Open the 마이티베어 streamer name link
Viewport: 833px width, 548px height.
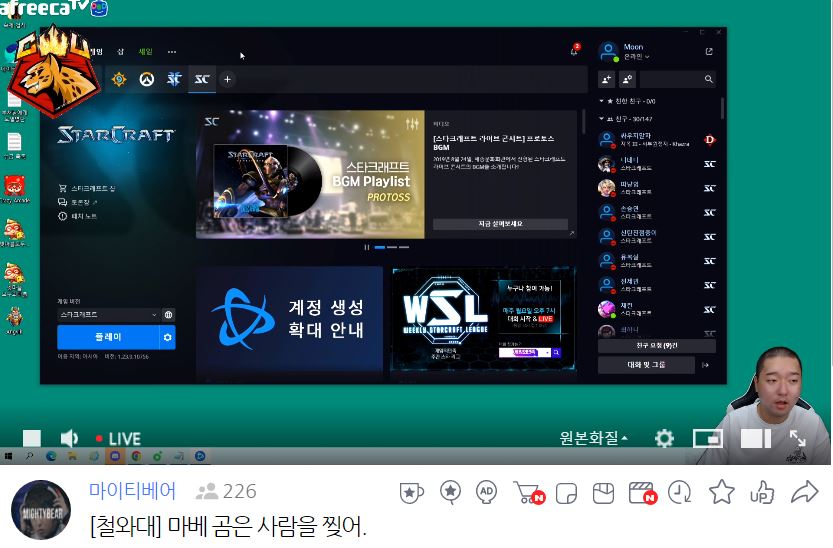click(132, 491)
